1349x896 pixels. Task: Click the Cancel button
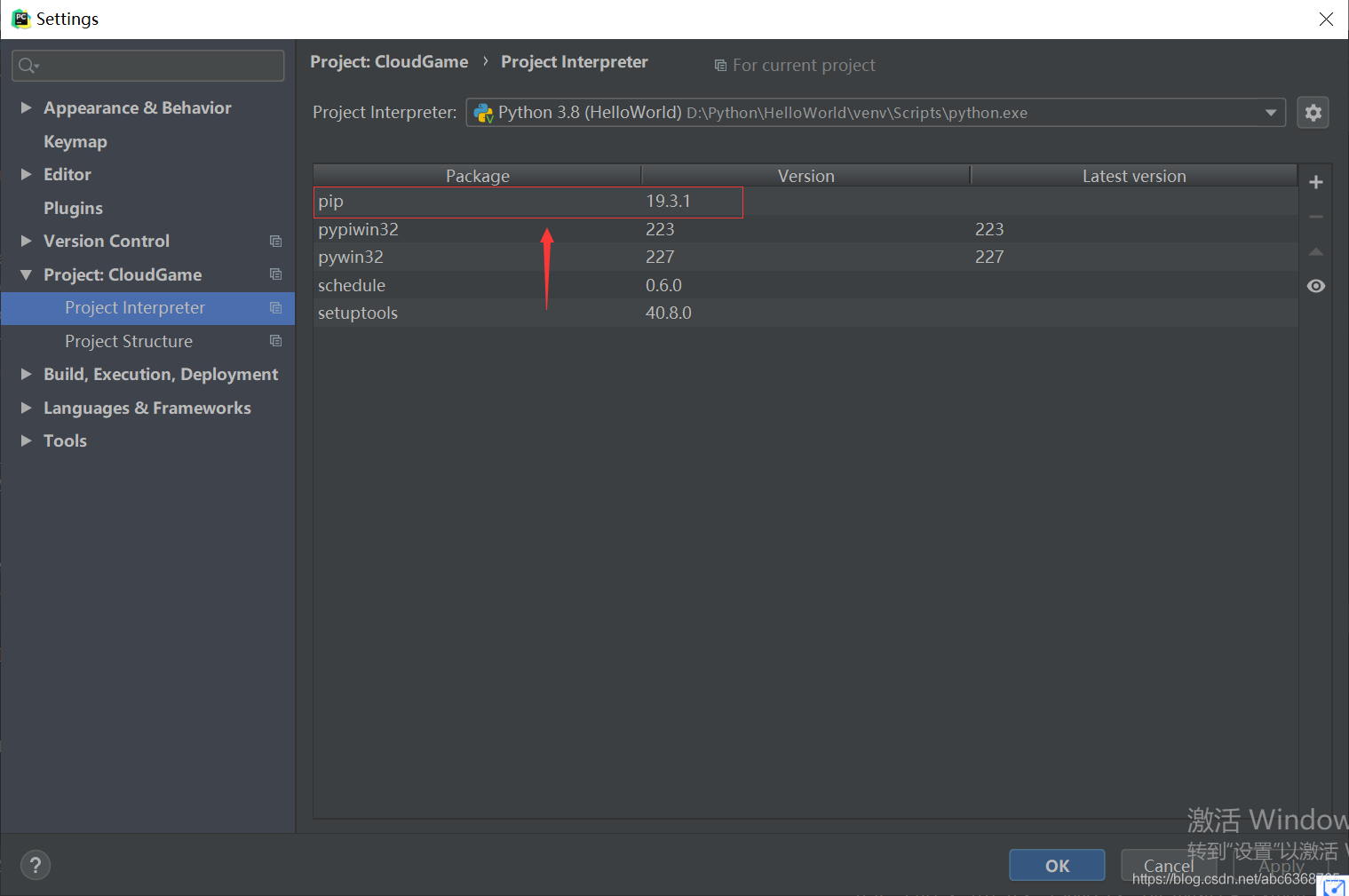click(x=1167, y=865)
